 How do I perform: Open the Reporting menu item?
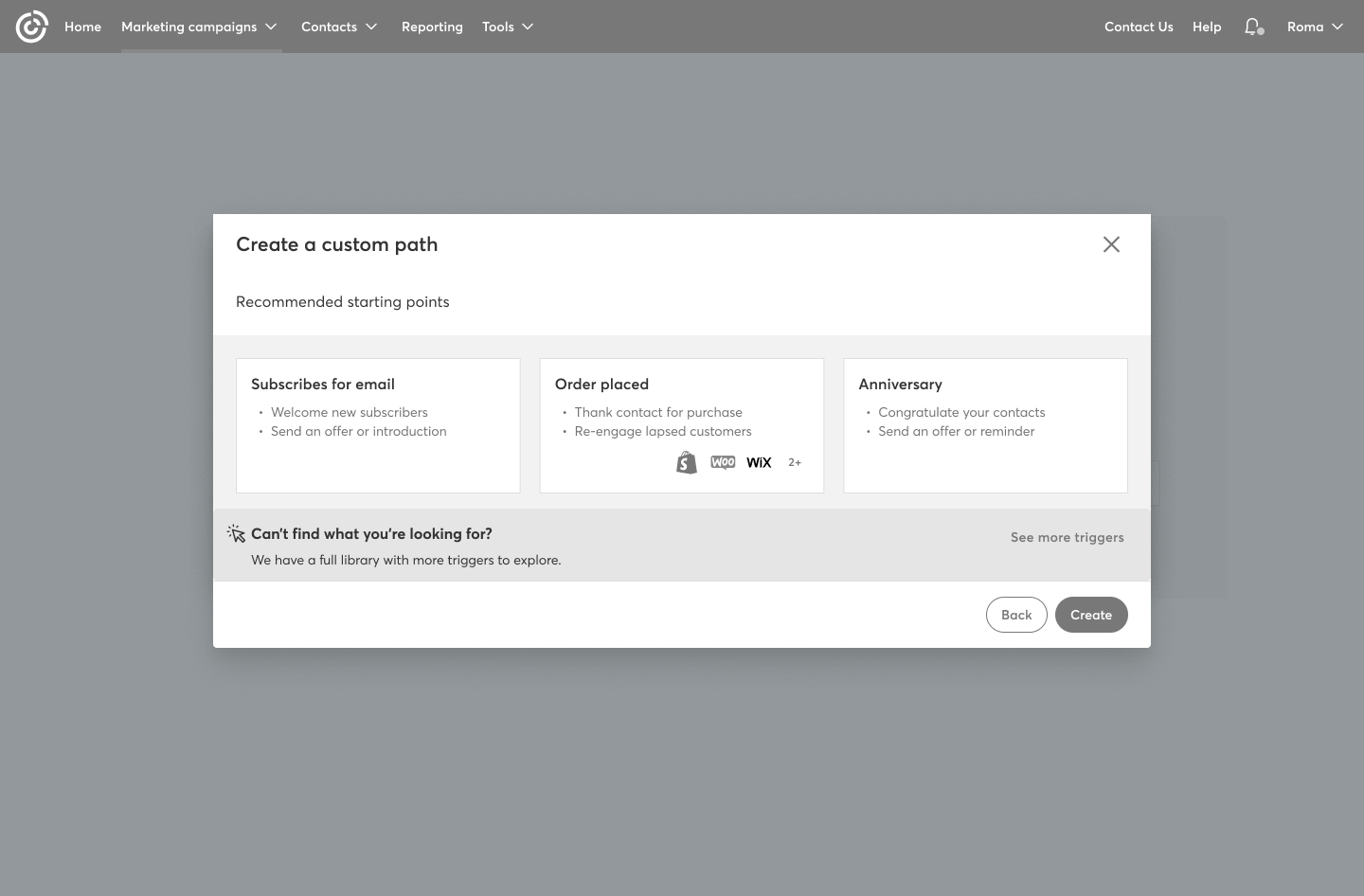(x=432, y=27)
